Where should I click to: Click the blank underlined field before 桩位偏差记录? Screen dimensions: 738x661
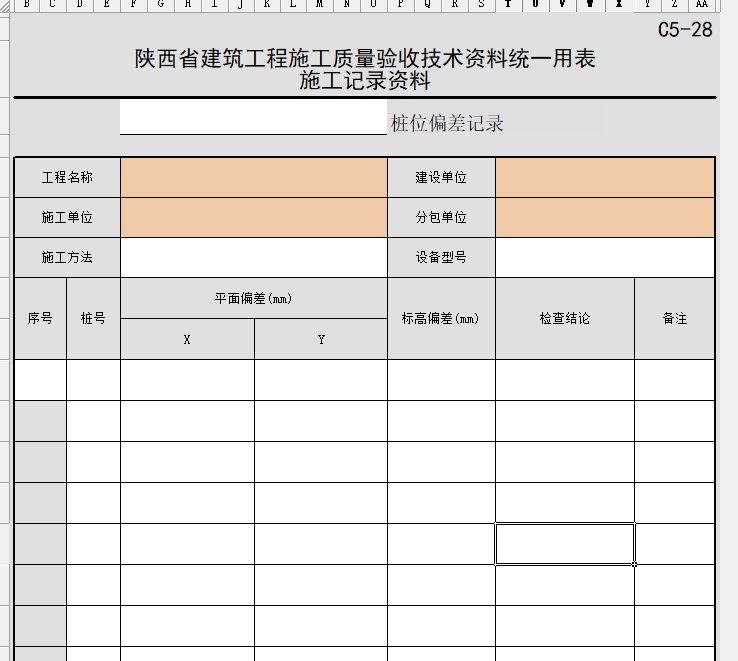pos(253,122)
